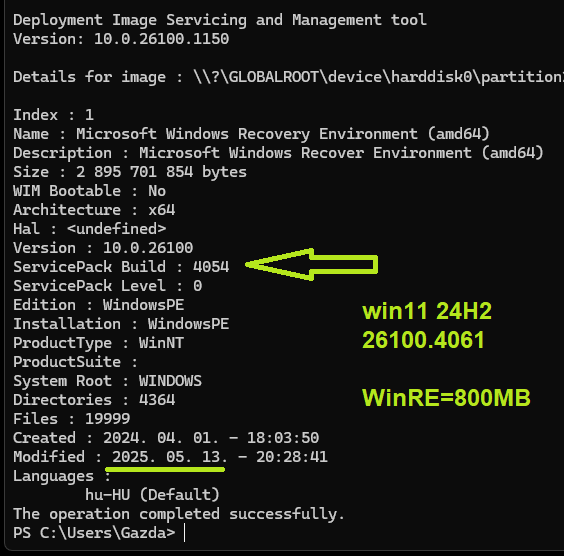Click the win11 24H2 green label
The height and width of the screenshot is (556, 564).
coord(427,311)
